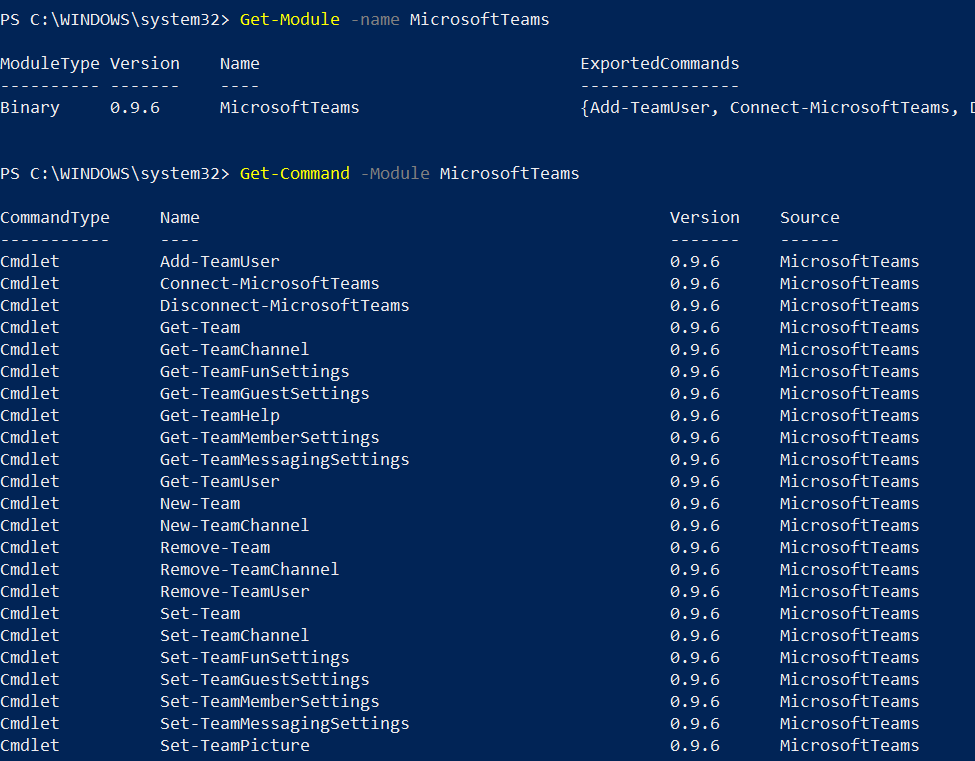Click Cmdlet type in the Set-TeamPicture row
This screenshot has width=975, height=761.
(x=30, y=745)
